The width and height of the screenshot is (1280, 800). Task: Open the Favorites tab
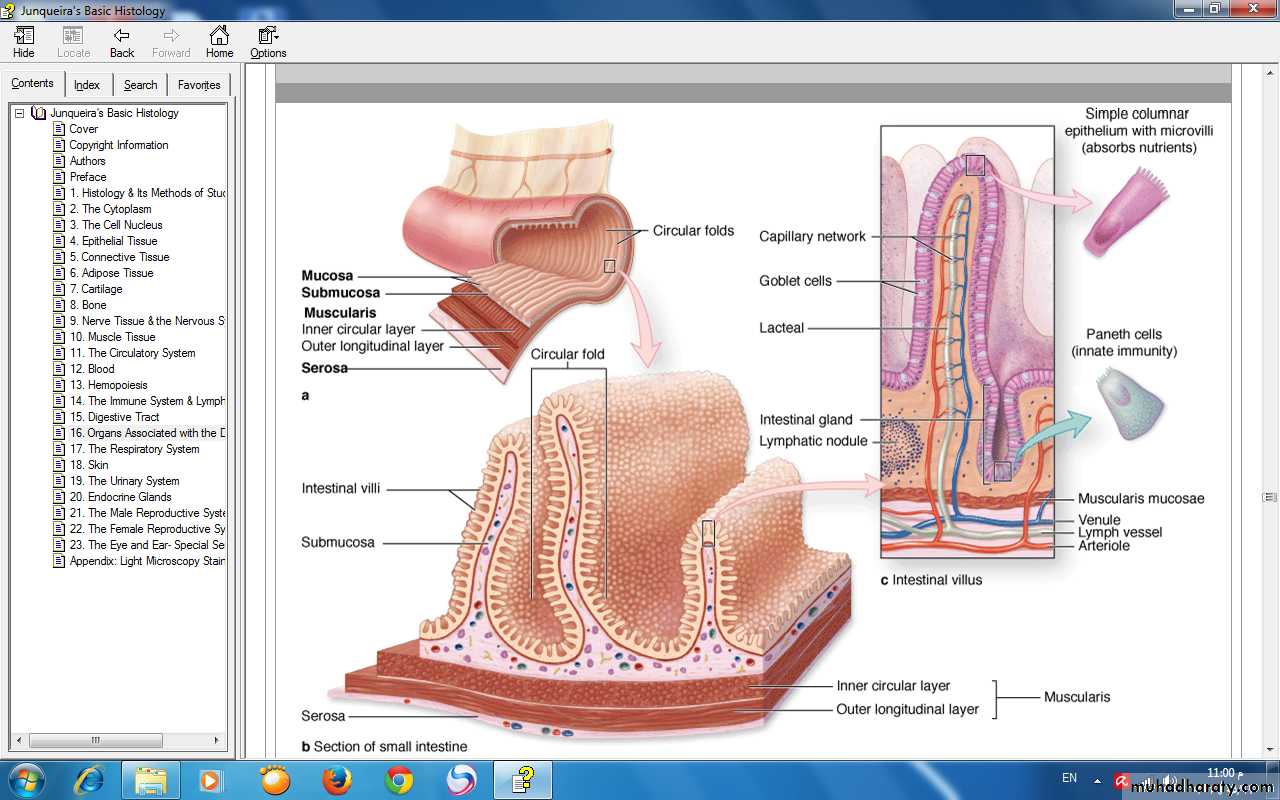coord(199,85)
